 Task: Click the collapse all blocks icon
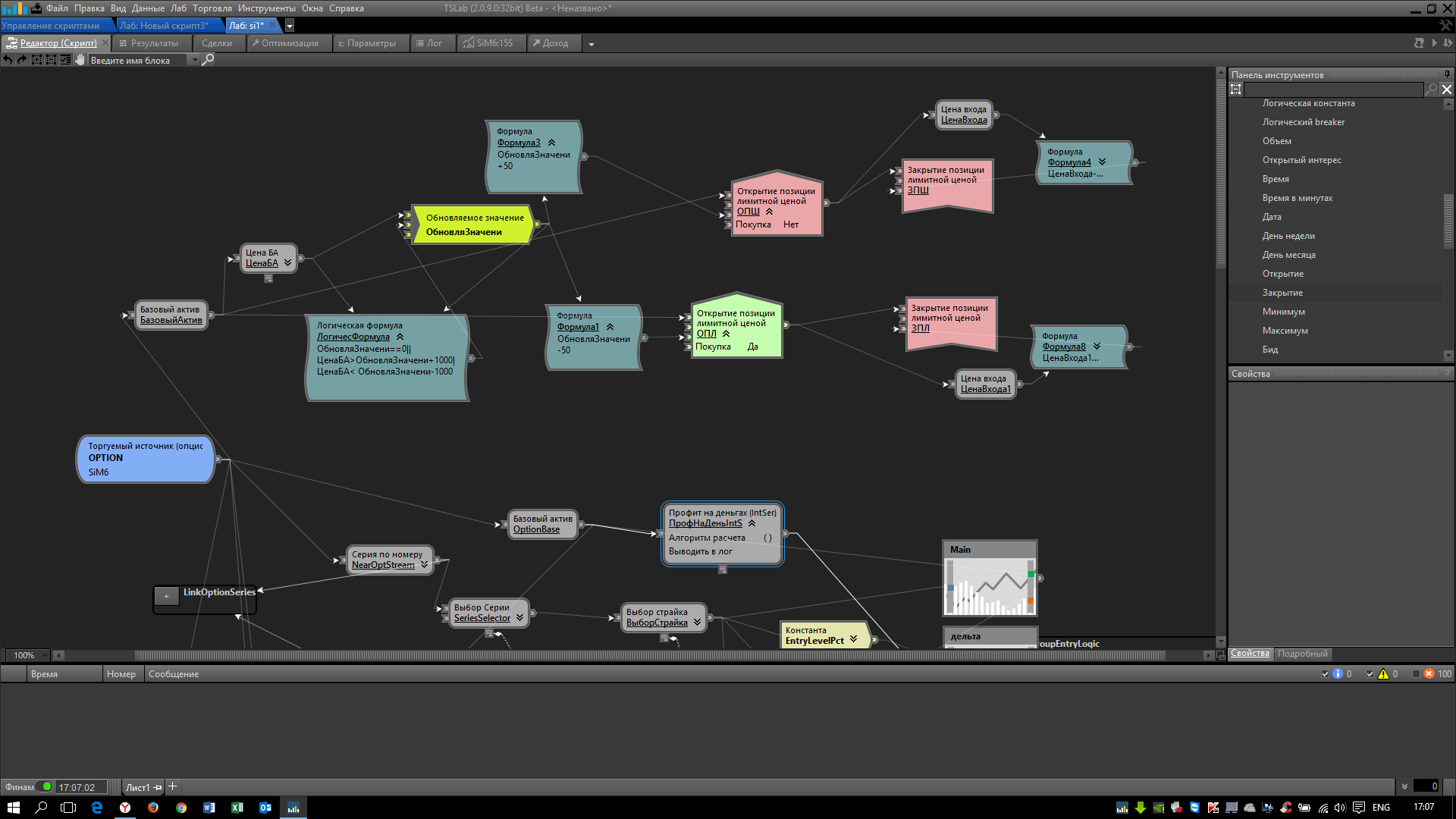51,60
